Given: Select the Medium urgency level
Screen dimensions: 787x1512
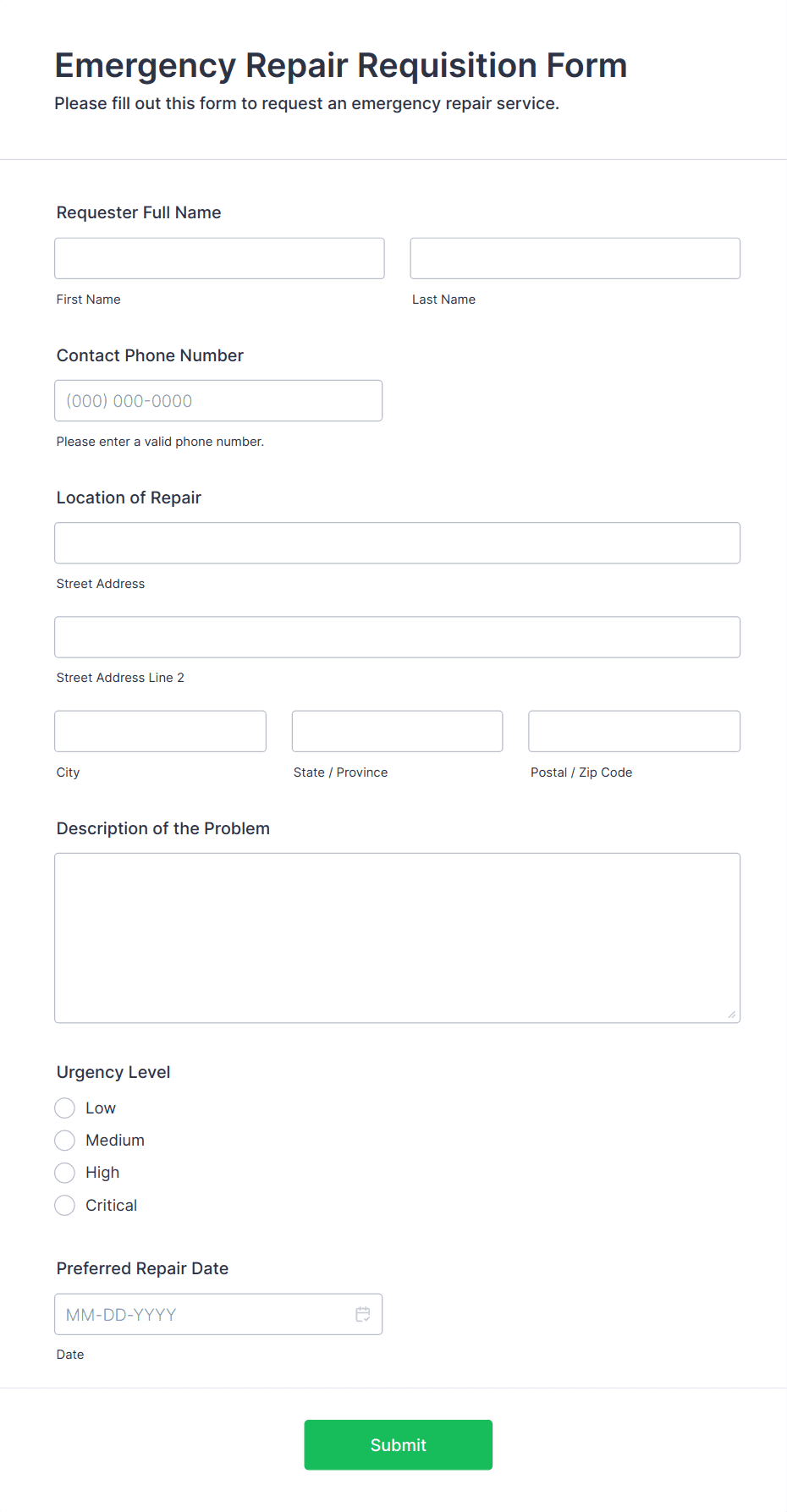Looking at the screenshot, I should click(x=64, y=1140).
